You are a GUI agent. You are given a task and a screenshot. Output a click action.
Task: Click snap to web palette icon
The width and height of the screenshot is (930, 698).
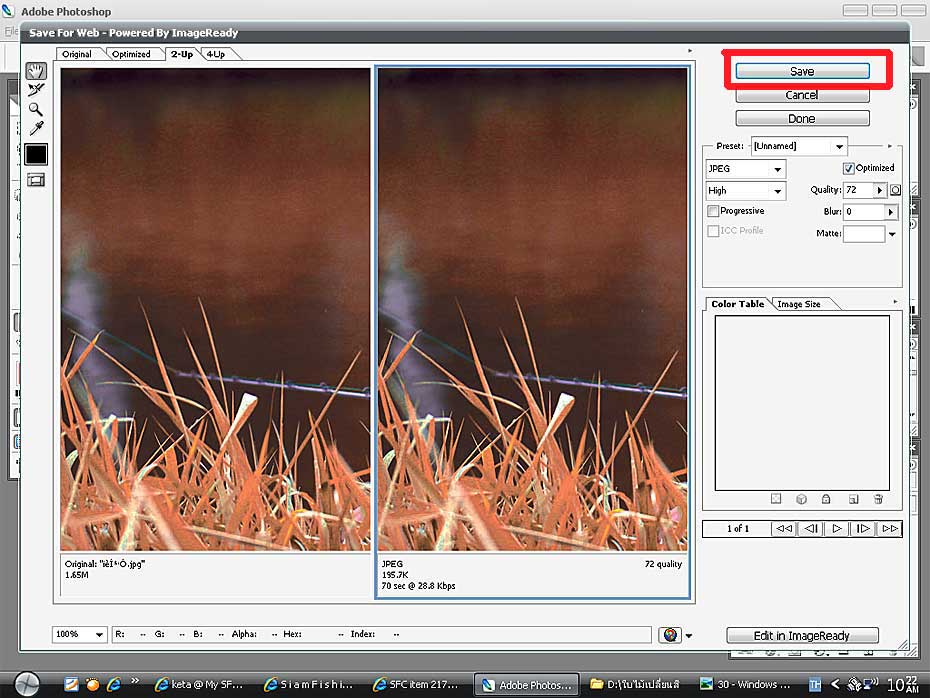[776, 499]
